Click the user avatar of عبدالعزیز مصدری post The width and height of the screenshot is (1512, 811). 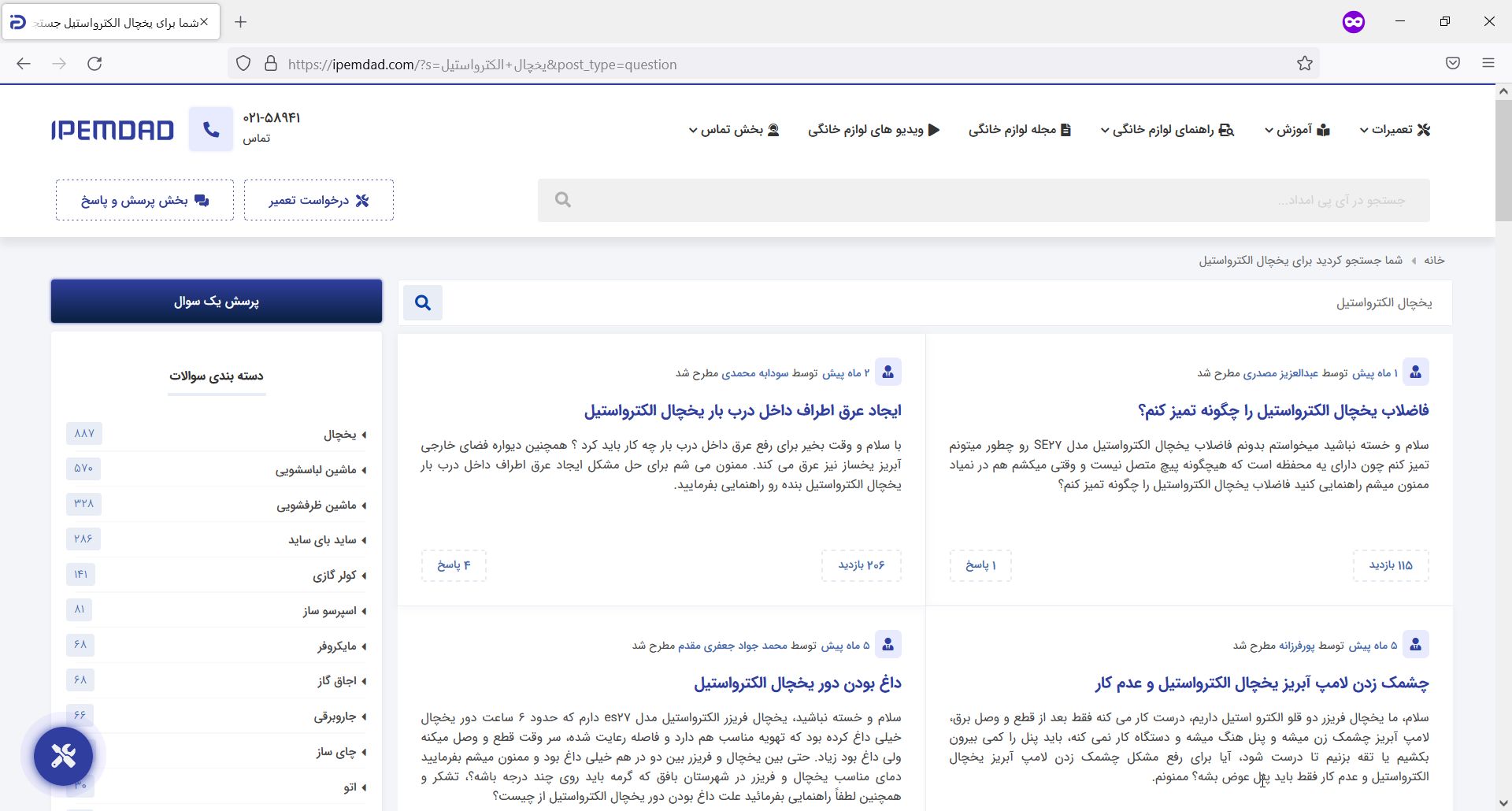1416,372
